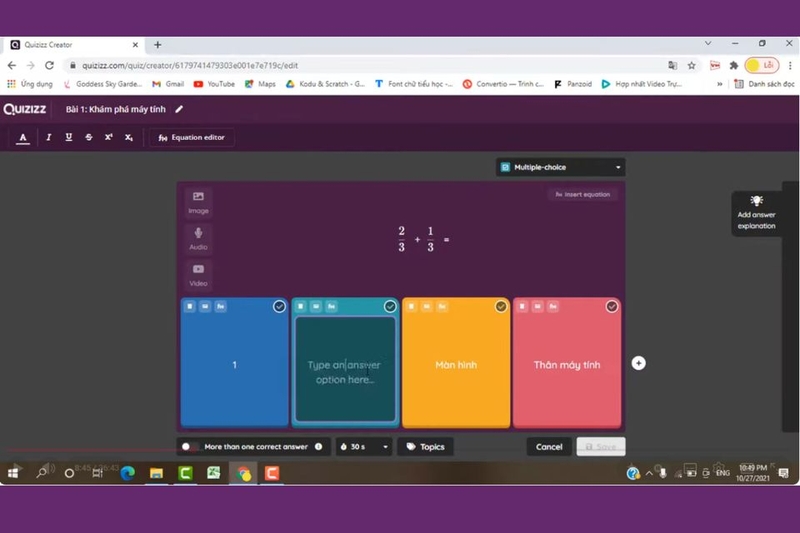Image resolution: width=800 pixels, height=533 pixels.
Task: Open the Topics tag selector
Action: [x=425, y=447]
